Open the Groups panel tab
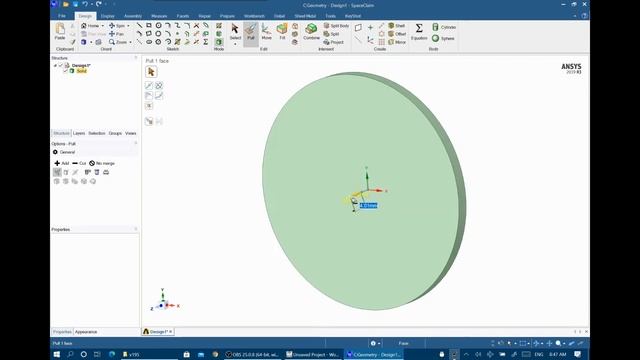Image resolution: width=640 pixels, height=360 pixels. [115, 133]
